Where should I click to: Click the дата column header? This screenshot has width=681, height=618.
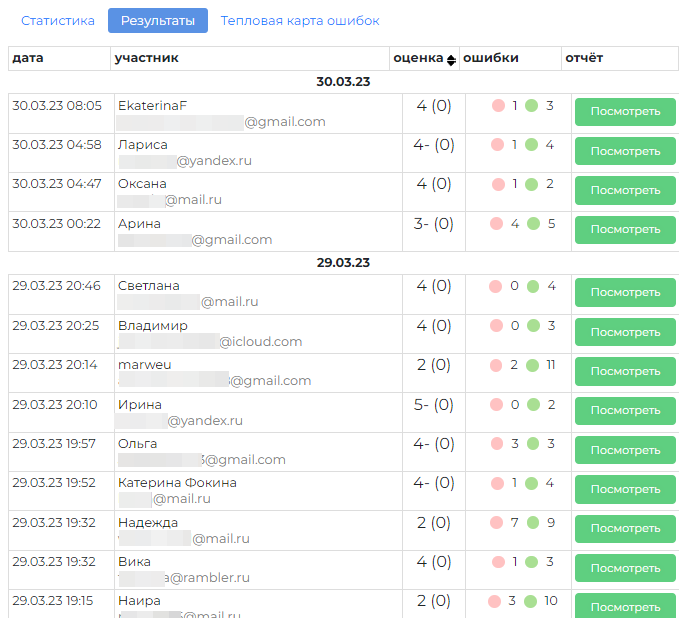(x=28, y=58)
